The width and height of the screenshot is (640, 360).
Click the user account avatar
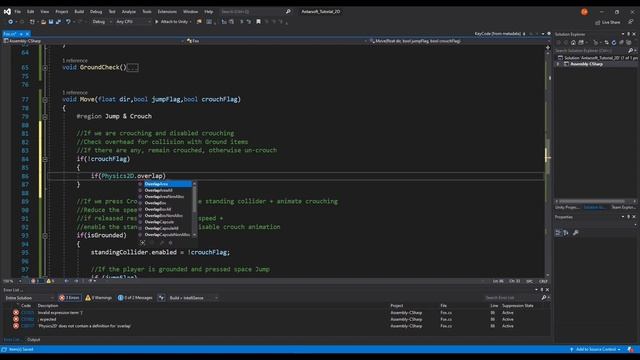click(584, 12)
